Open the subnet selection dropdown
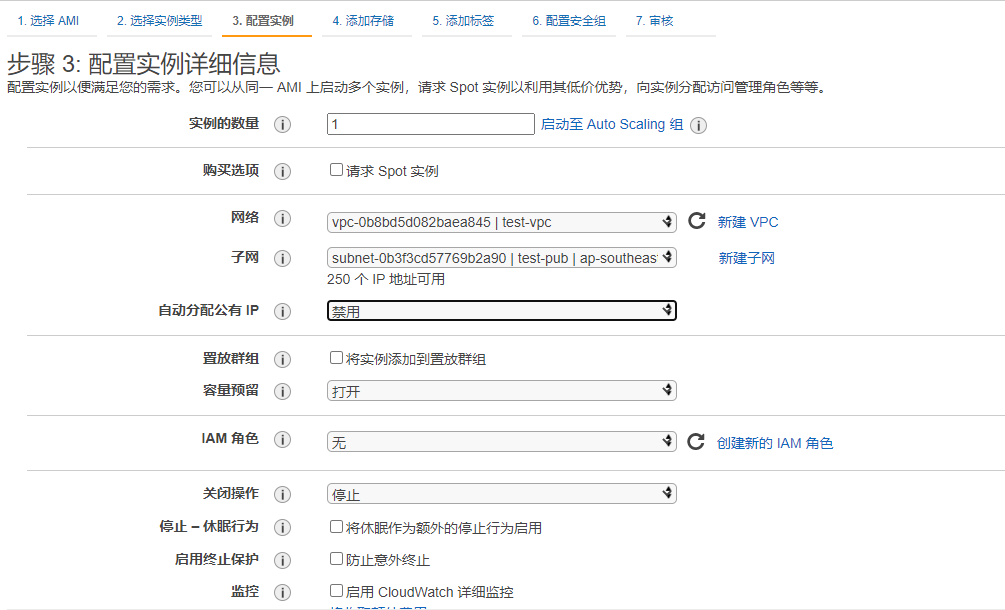The height and width of the screenshot is (610, 1005). pyautogui.click(x=500, y=257)
